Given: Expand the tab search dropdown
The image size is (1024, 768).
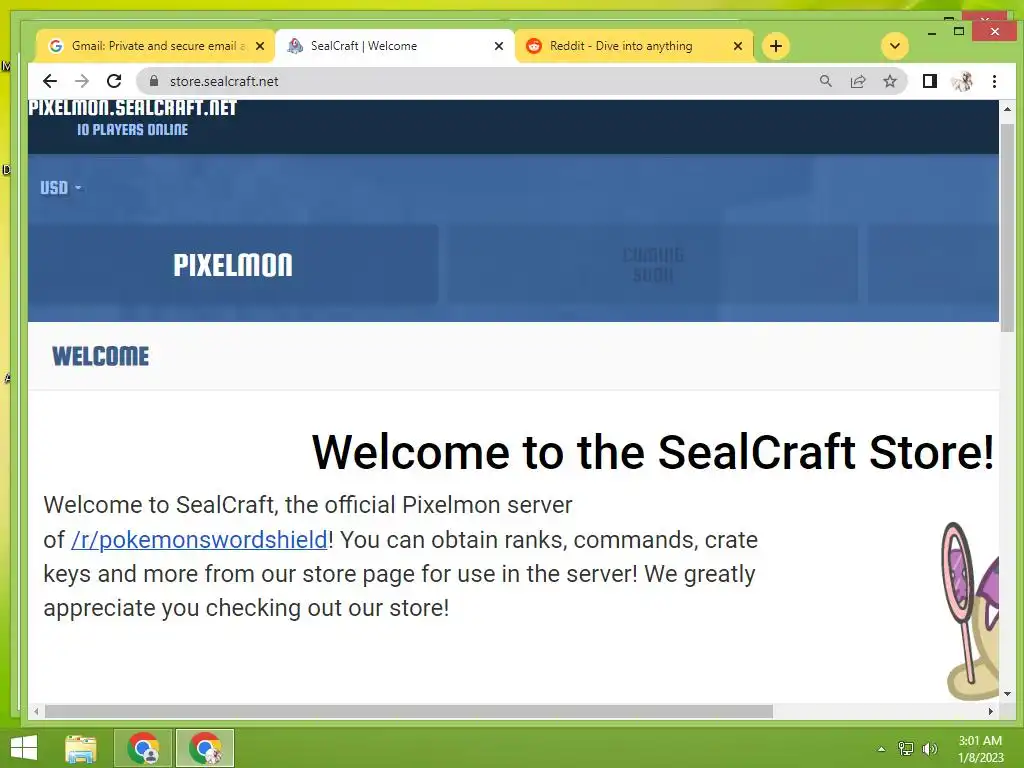Looking at the screenshot, I should click(895, 46).
